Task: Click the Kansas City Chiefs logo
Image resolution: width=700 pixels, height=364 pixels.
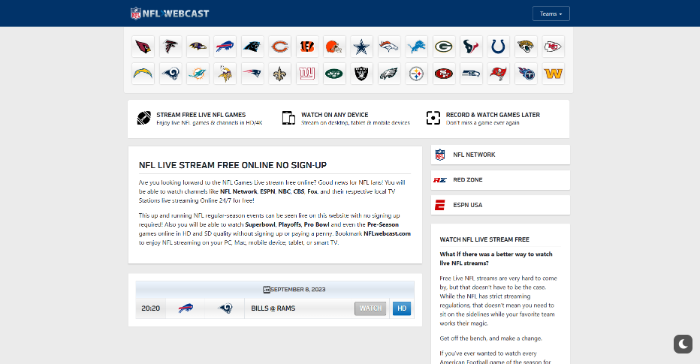Action: tap(553, 46)
